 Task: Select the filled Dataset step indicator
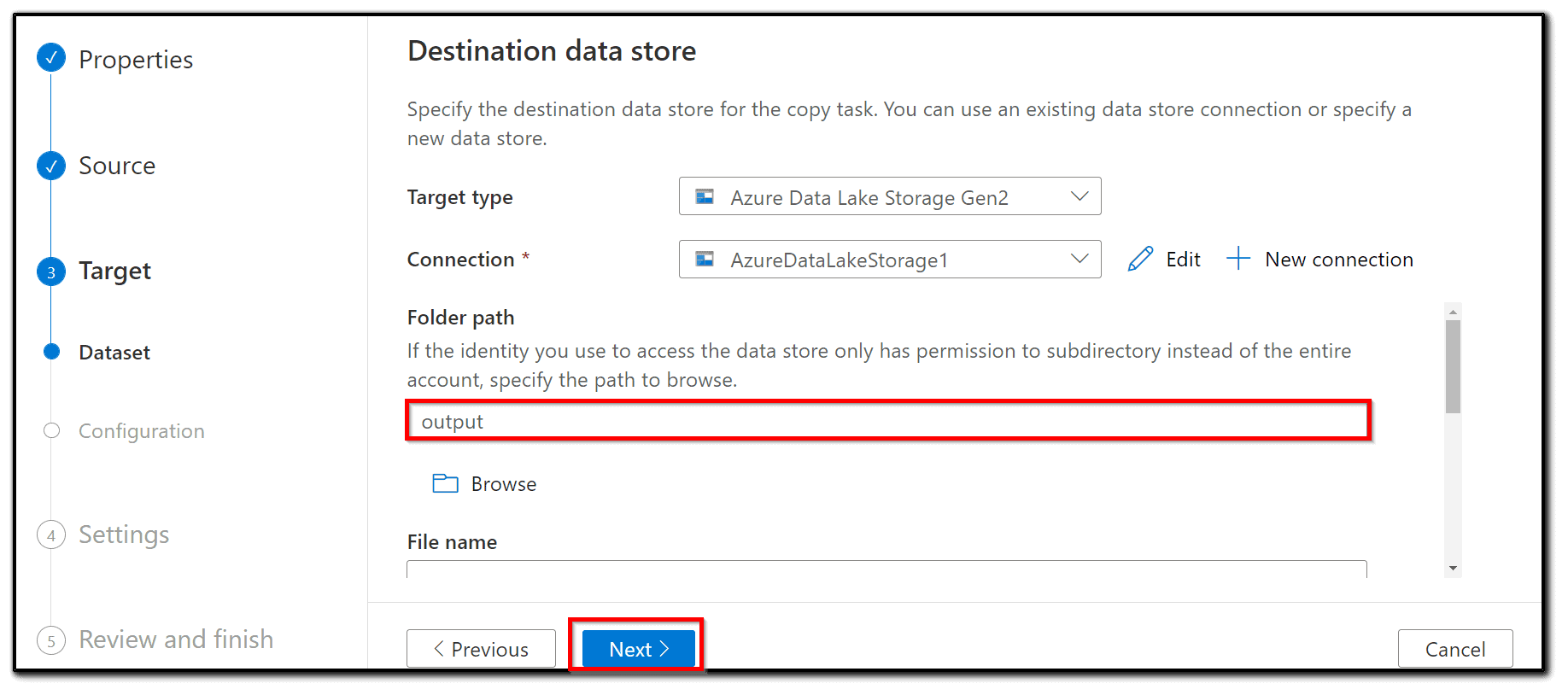[x=51, y=351]
